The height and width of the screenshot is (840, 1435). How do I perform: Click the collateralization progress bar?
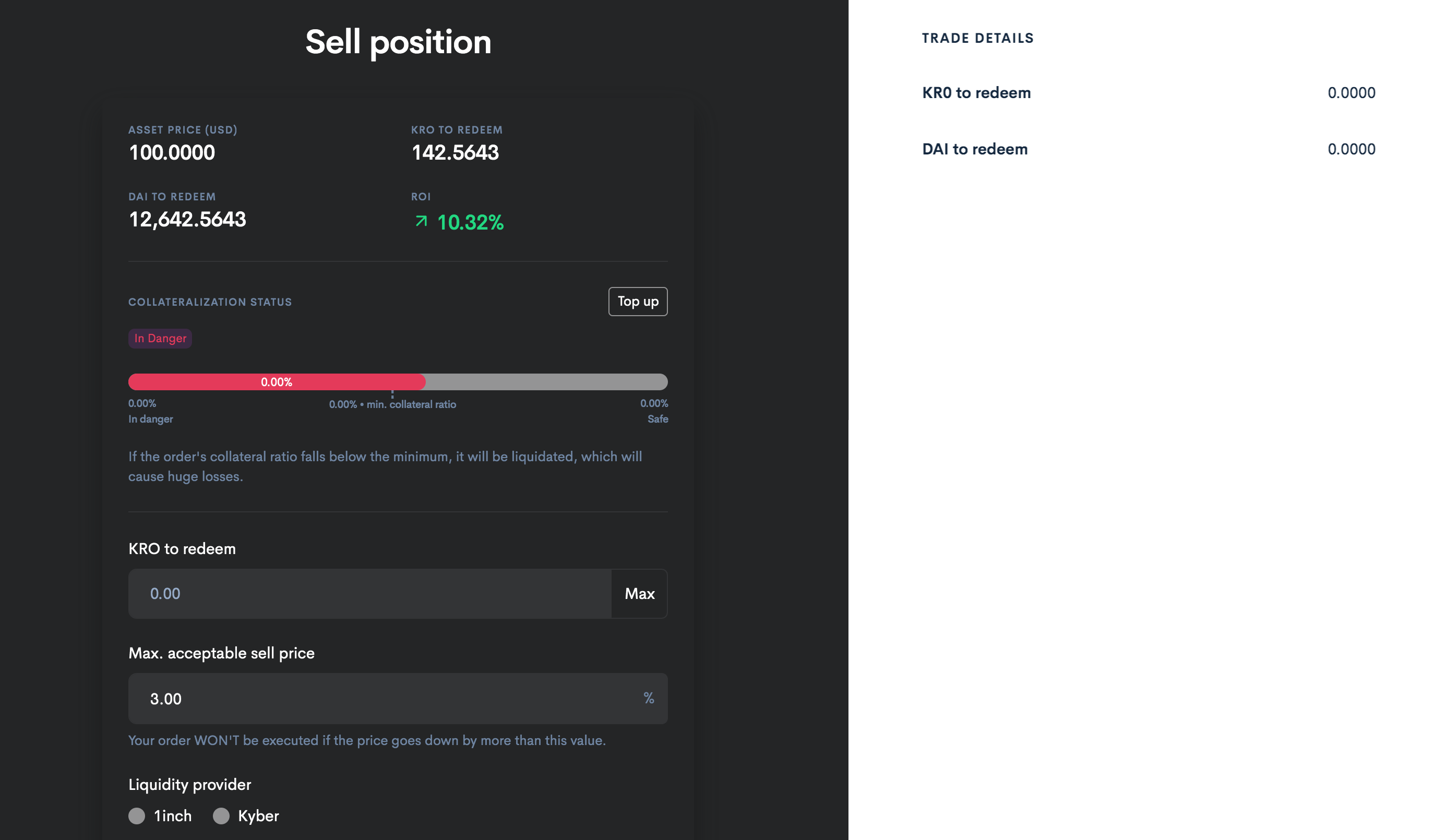(398, 381)
